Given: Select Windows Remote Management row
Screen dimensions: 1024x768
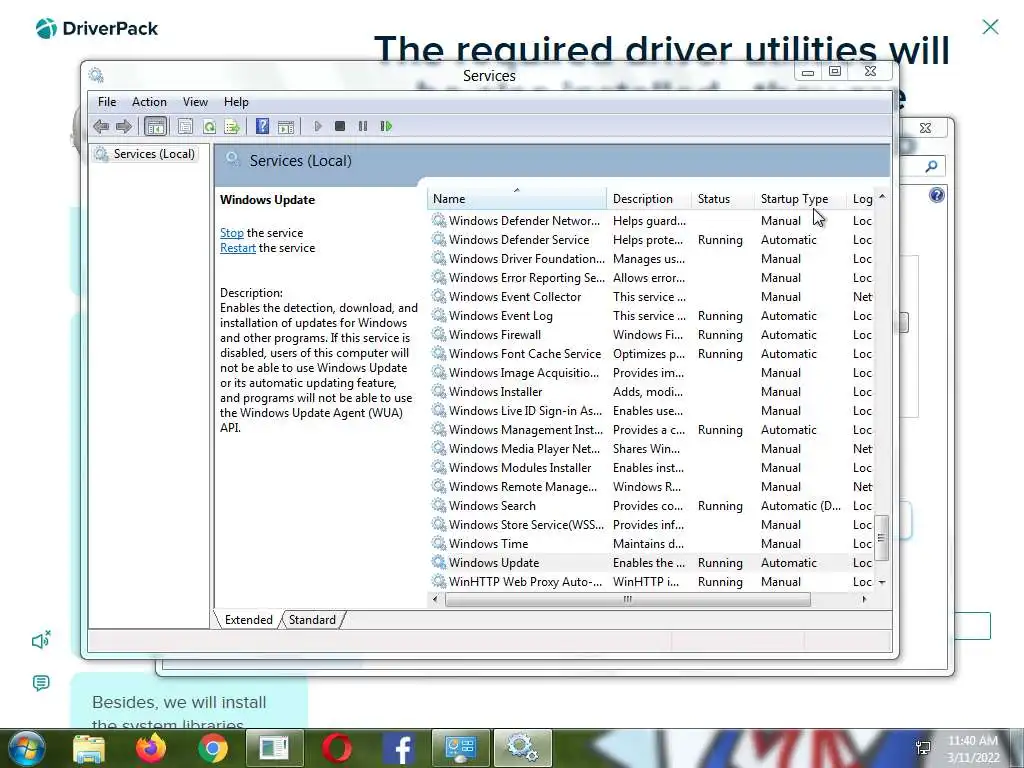Looking at the screenshot, I should point(650,487).
